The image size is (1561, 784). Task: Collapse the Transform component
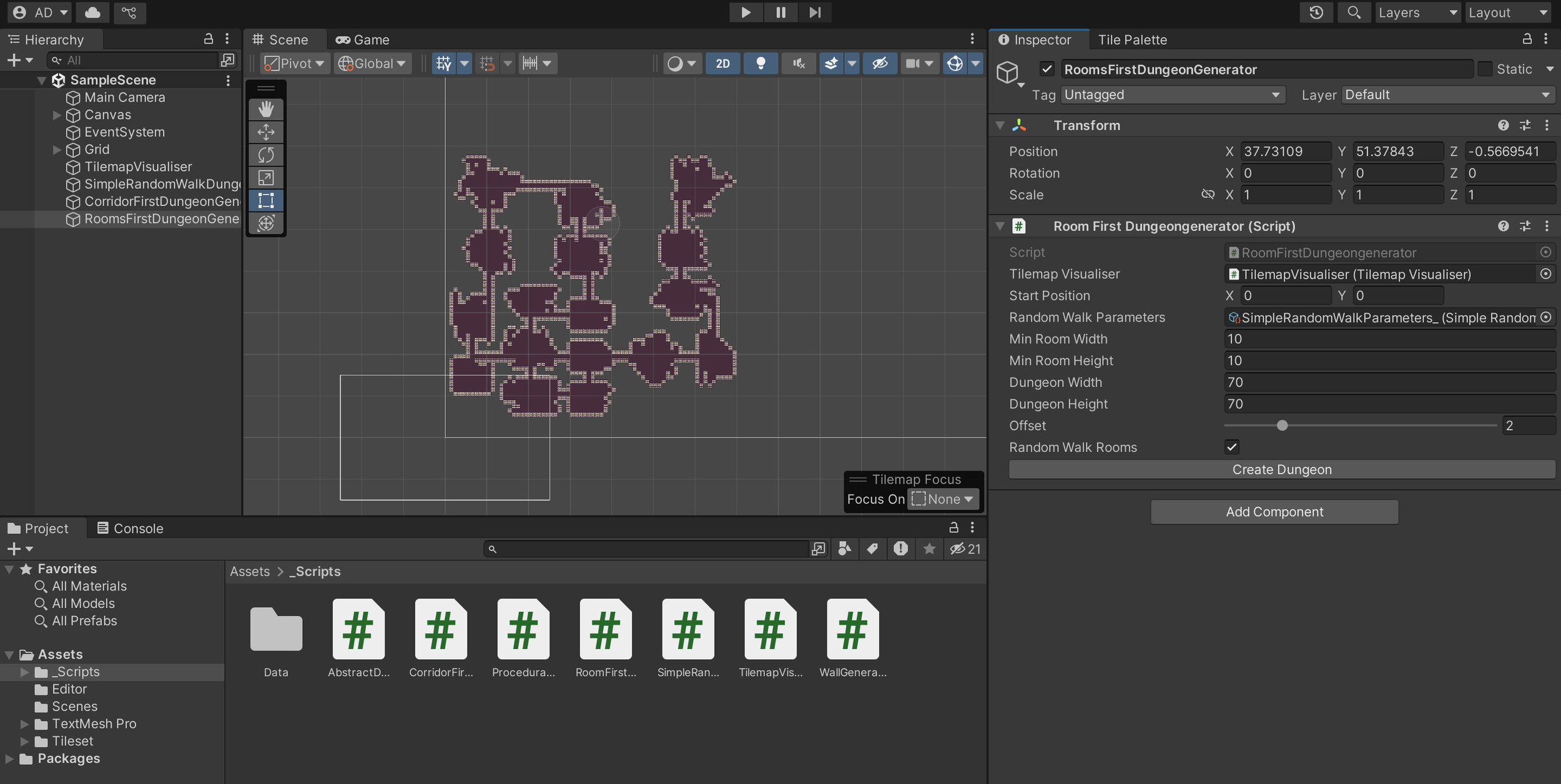coord(1000,125)
